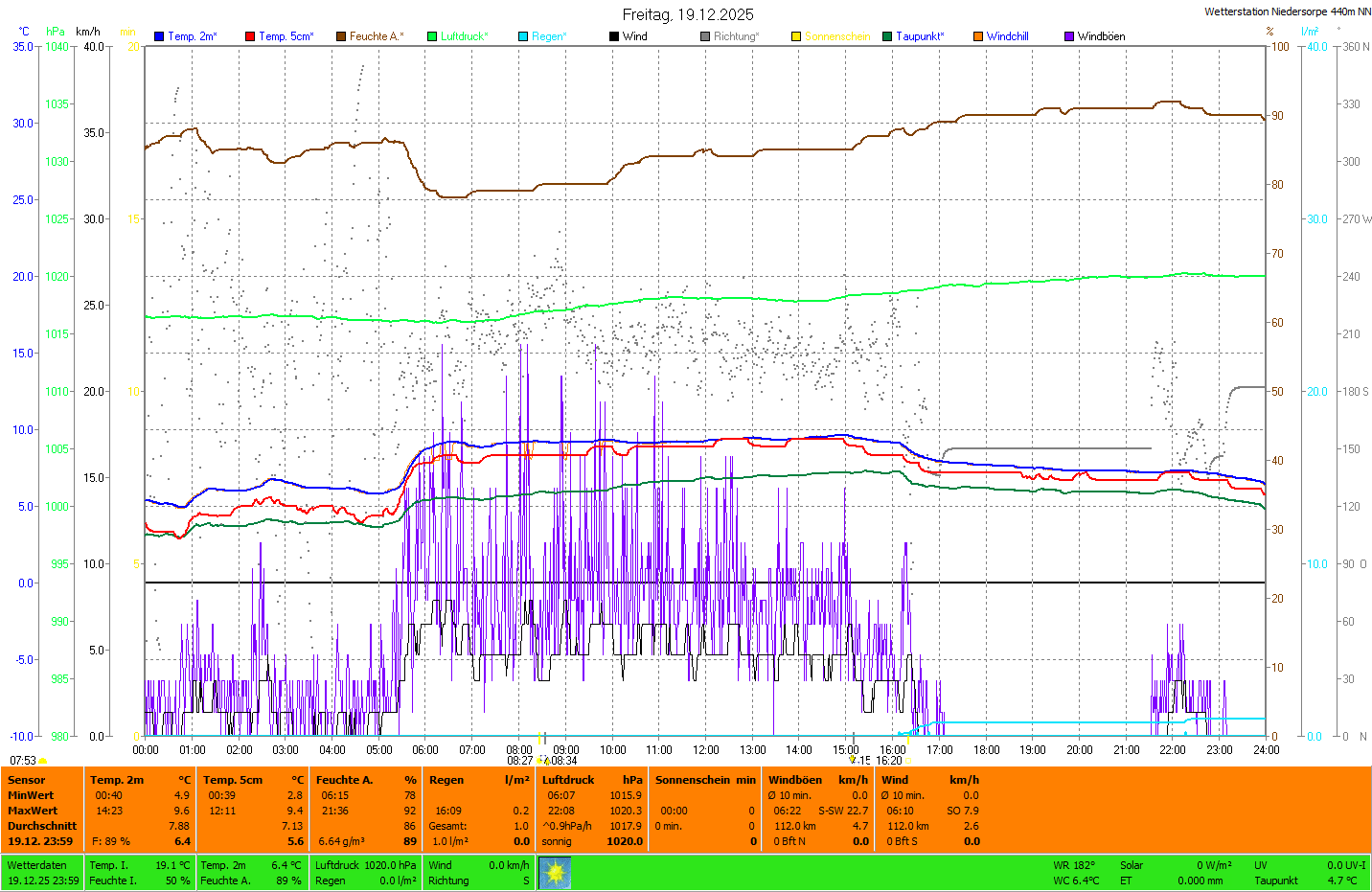Click the yellow Sonnenschein legend square
1372x892 pixels.
click(796, 36)
